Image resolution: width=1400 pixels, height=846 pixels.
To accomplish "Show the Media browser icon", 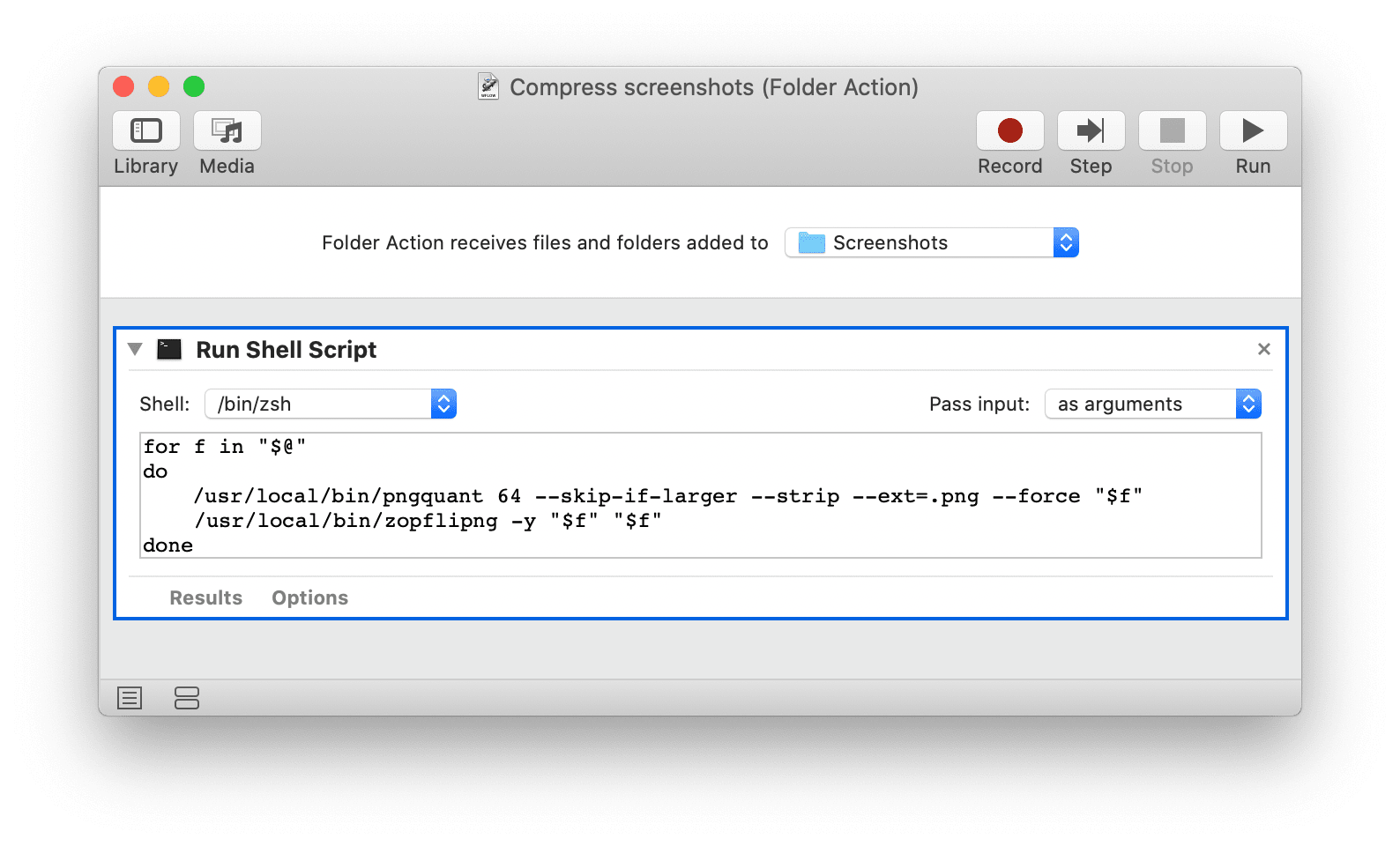I will (x=227, y=131).
